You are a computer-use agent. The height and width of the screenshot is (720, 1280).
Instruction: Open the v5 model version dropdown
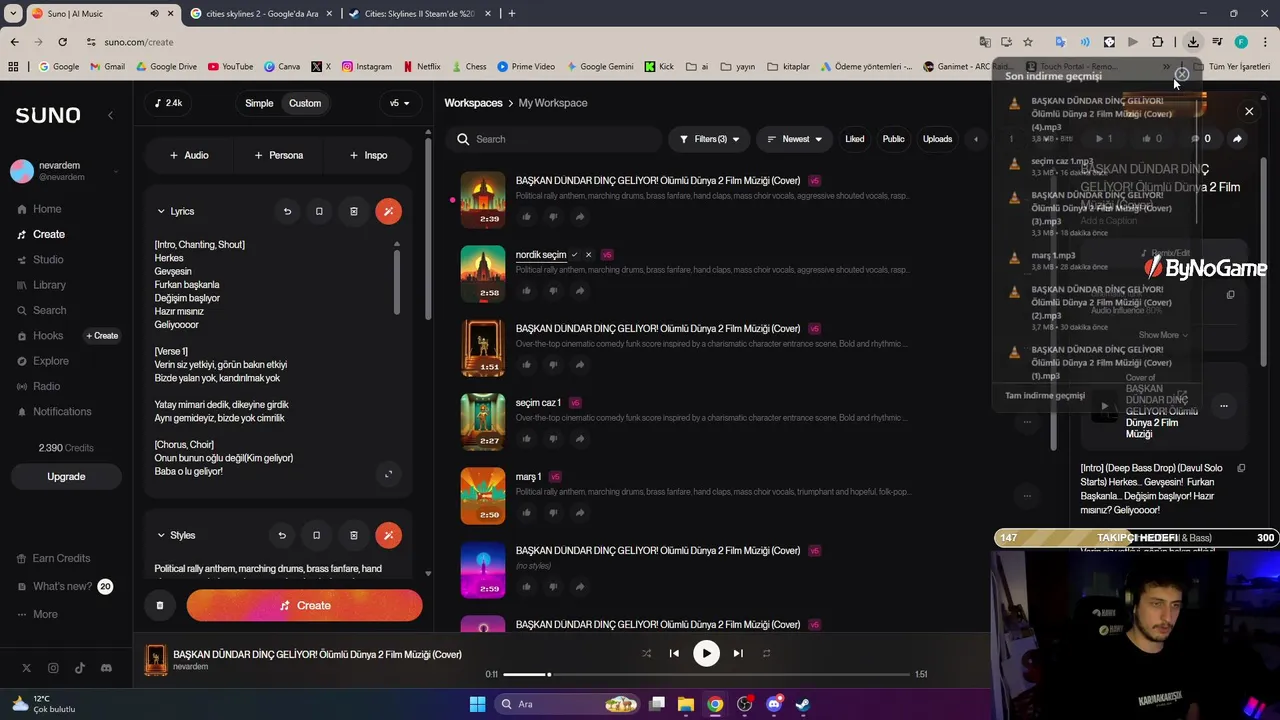tap(400, 103)
